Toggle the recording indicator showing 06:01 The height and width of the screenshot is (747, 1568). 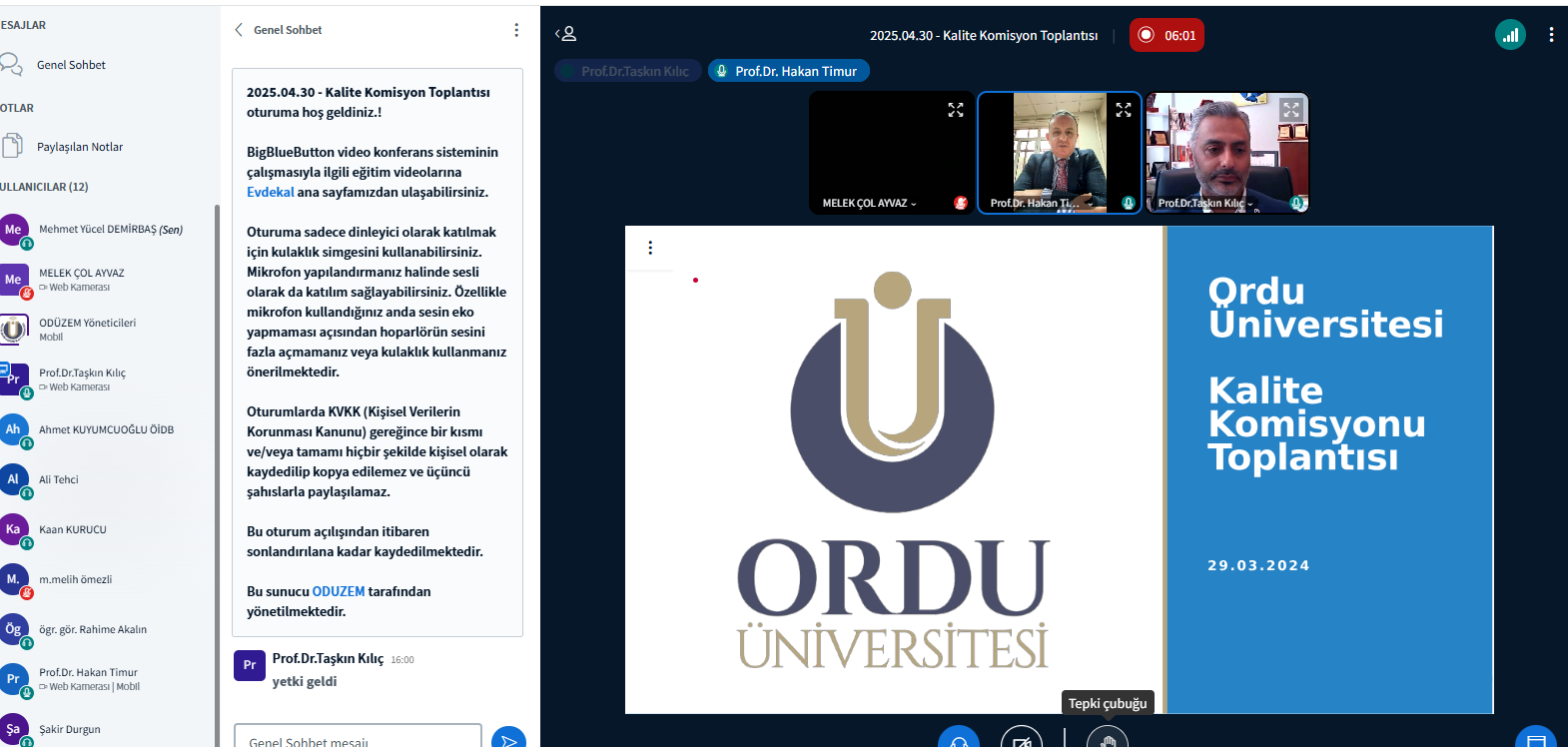click(x=1167, y=35)
